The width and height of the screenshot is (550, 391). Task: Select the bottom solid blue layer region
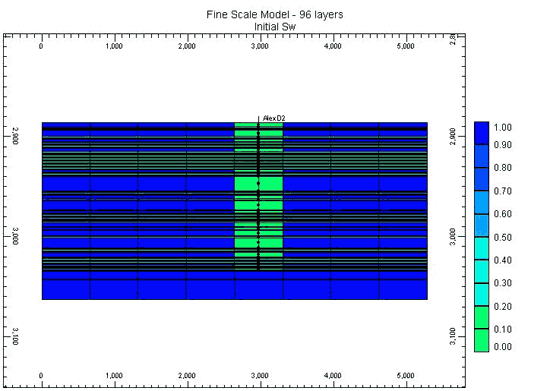coord(235,289)
